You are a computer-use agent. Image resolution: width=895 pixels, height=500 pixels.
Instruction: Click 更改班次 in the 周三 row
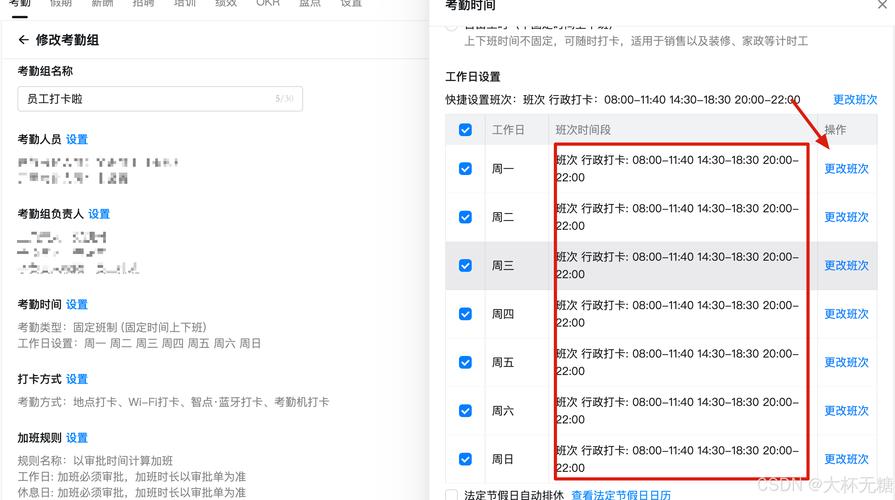click(x=846, y=265)
